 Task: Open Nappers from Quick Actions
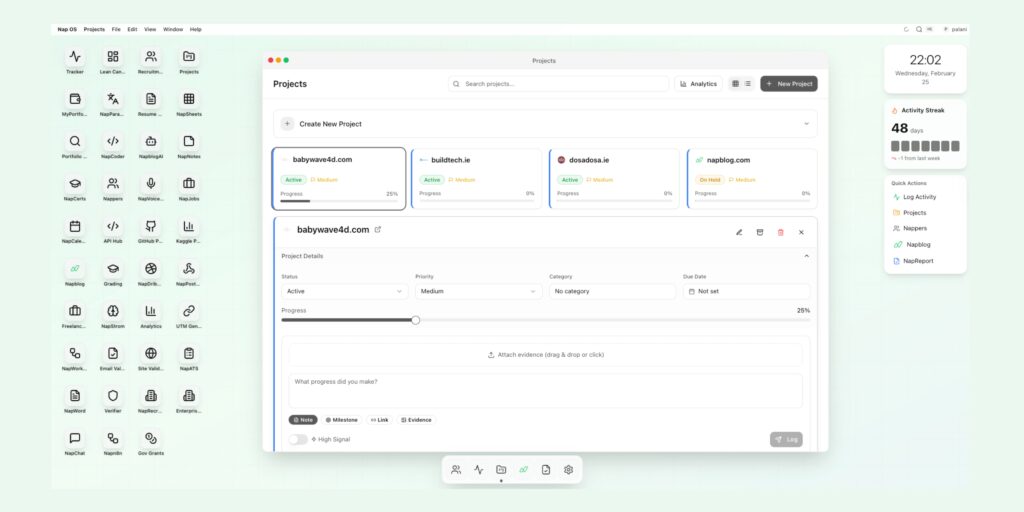910,229
